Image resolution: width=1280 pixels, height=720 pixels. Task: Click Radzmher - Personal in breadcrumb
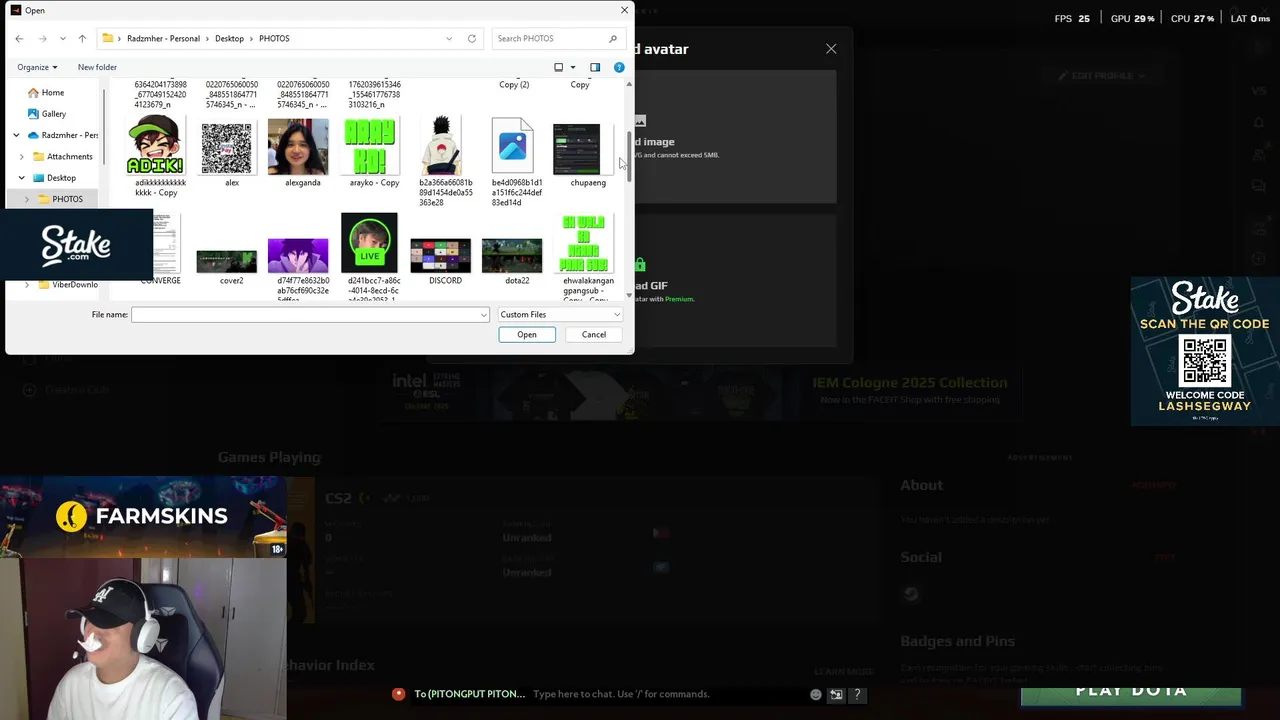point(163,38)
